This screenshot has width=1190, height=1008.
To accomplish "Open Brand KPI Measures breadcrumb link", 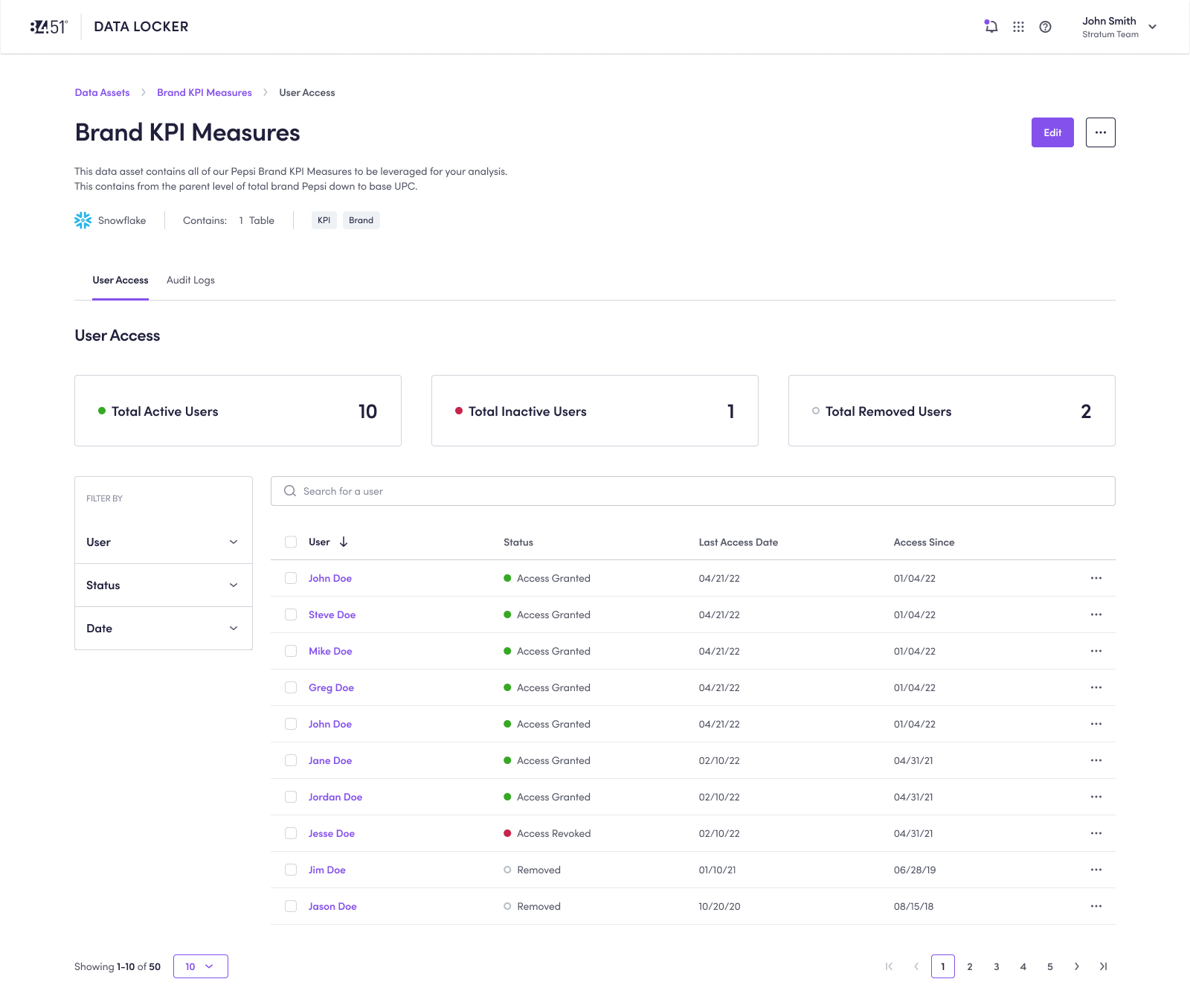I will (205, 93).
